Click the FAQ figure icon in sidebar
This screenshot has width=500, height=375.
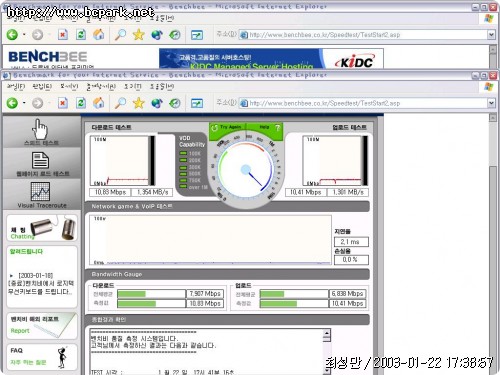pos(62,357)
